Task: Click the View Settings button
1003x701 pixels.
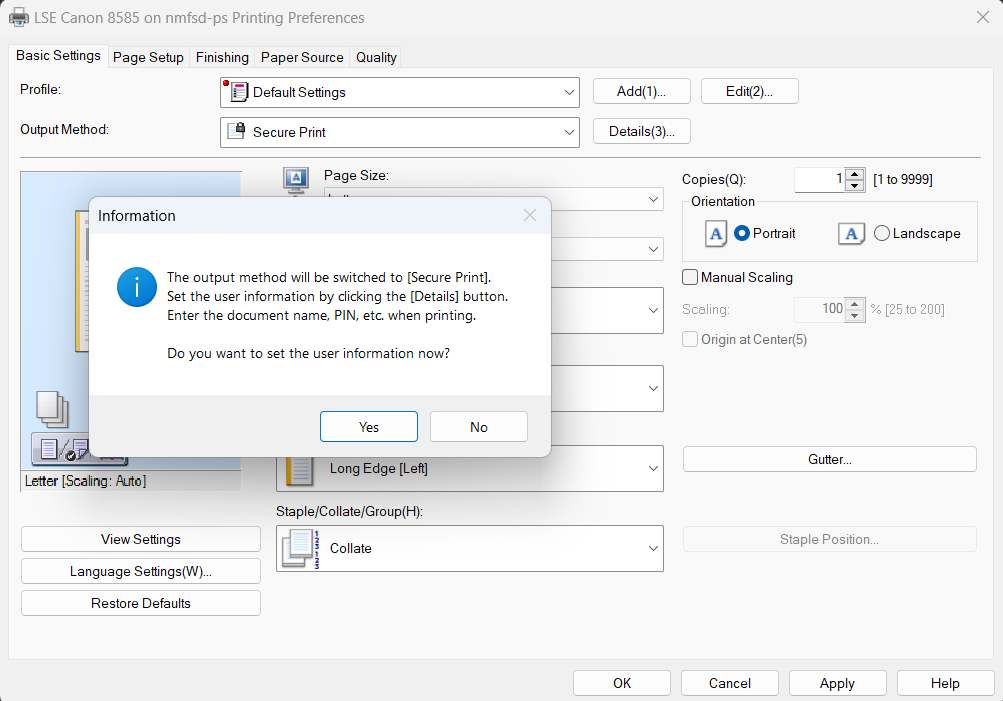Action: 141,539
